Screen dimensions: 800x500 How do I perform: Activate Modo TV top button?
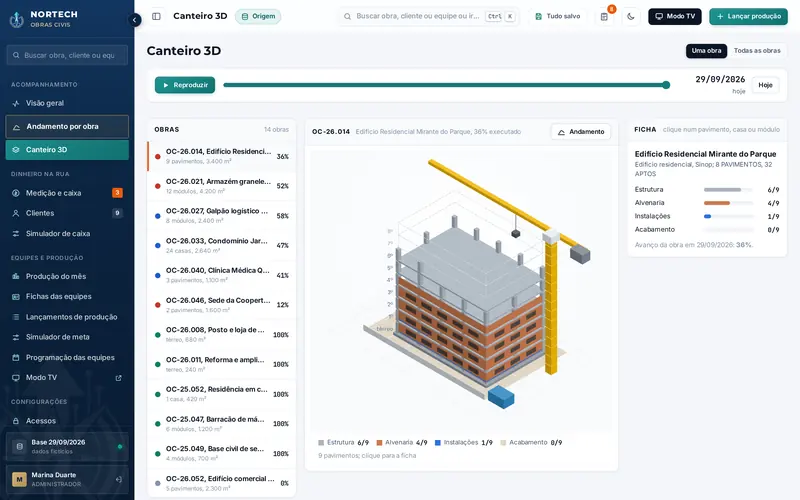tap(675, 16)
